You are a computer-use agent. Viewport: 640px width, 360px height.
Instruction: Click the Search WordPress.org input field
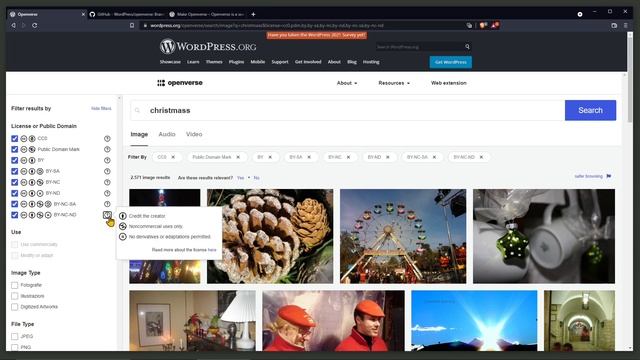(420, 47)
